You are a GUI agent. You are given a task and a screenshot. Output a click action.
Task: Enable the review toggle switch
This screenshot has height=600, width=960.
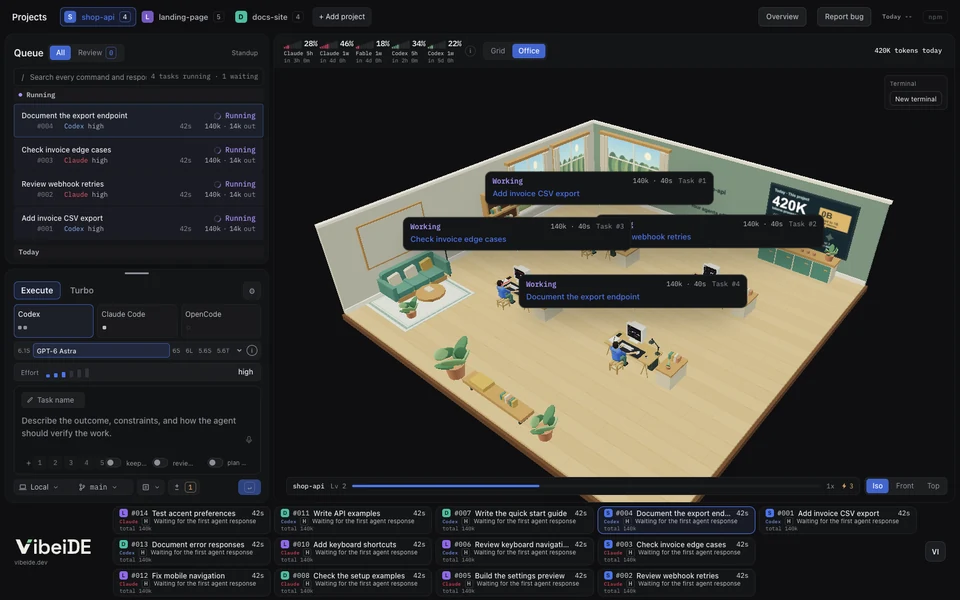160,463
